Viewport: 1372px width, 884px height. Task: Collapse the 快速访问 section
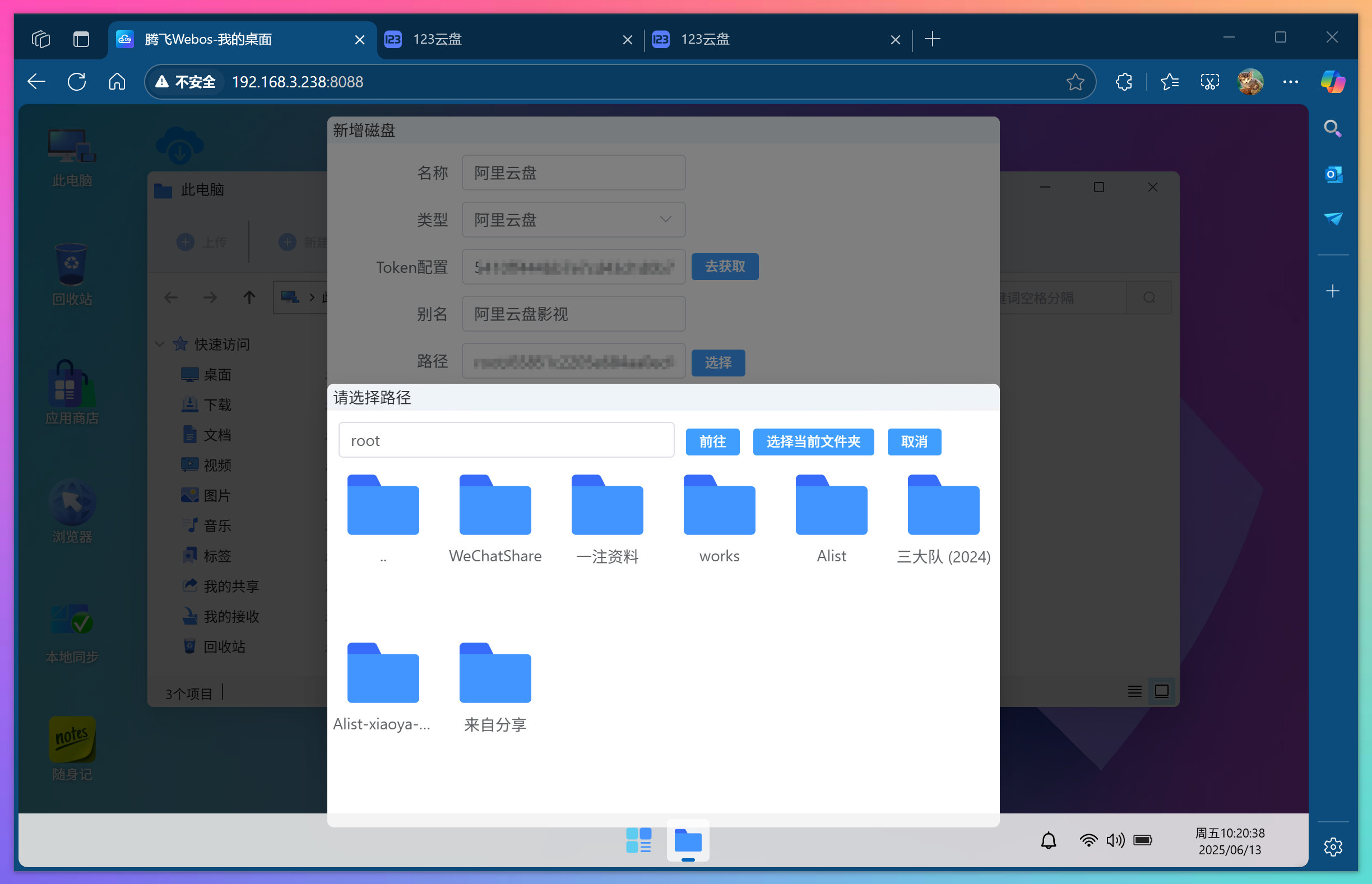coord(159,344)
